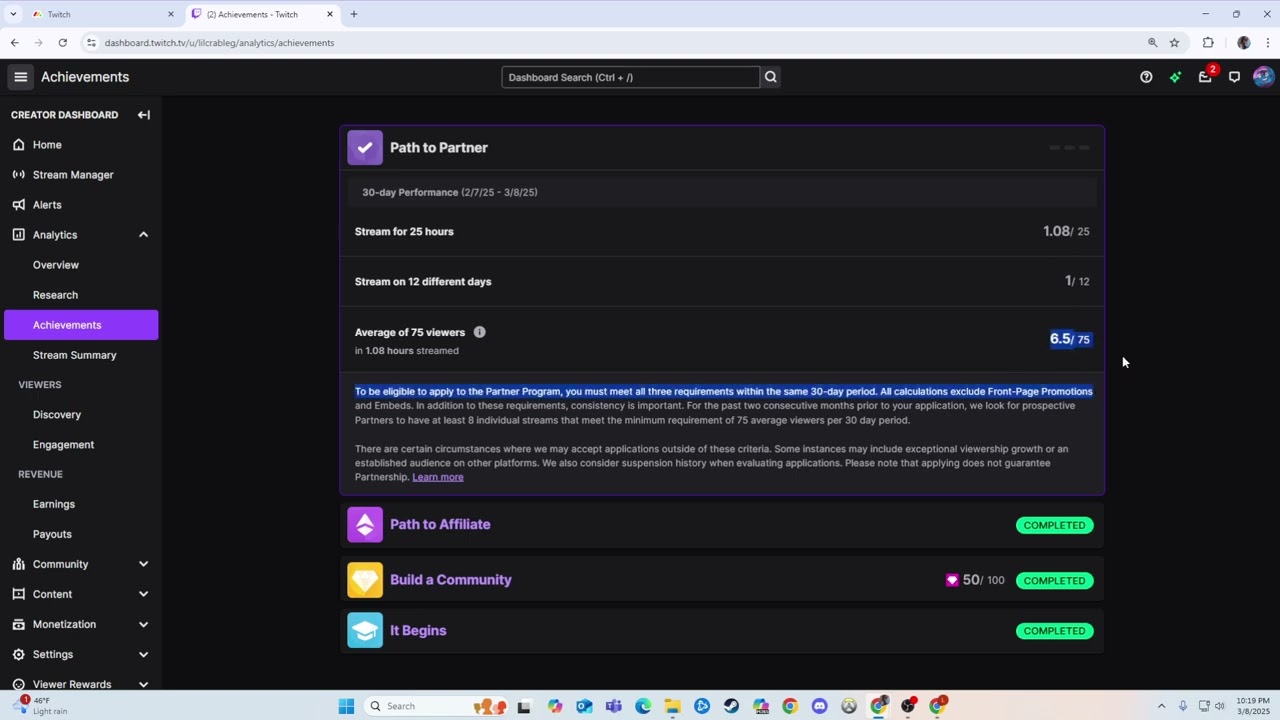The height and width of the screenshot is (720, 1280).
Task: Click the 1.08/ 25 stream hours value
Action: pyautogui.click(x=1066, y=231)
